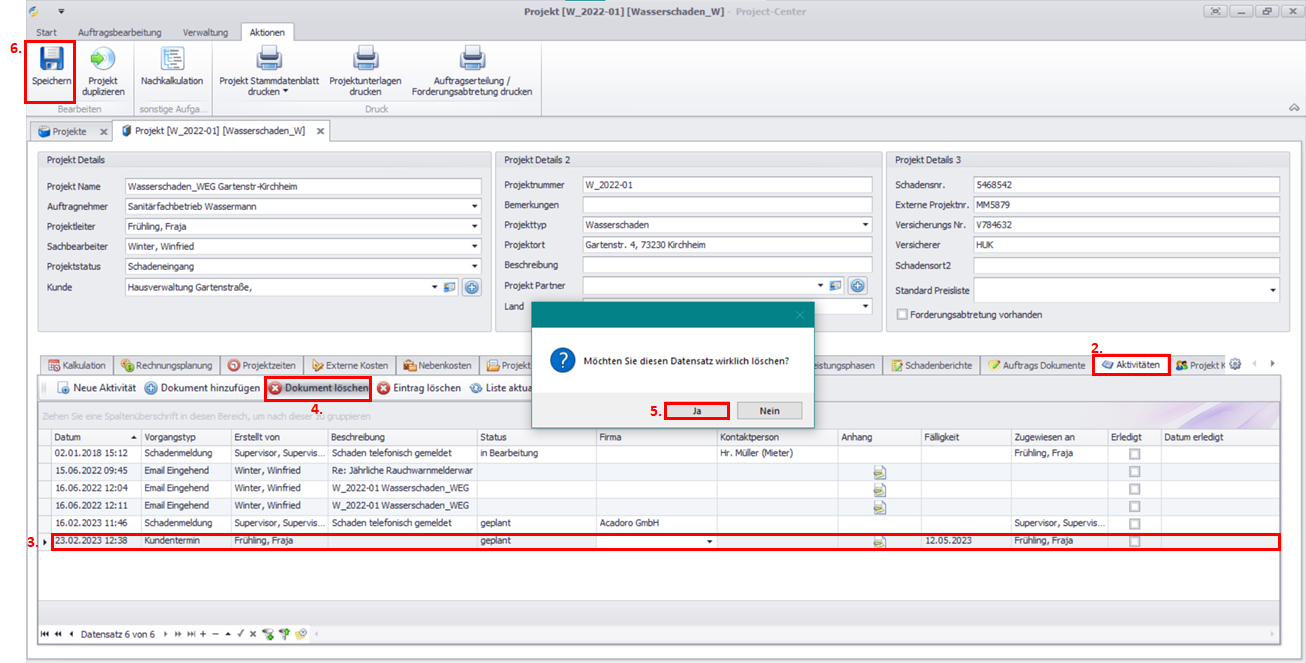Click the Speichern save icon

pos(51,60)
